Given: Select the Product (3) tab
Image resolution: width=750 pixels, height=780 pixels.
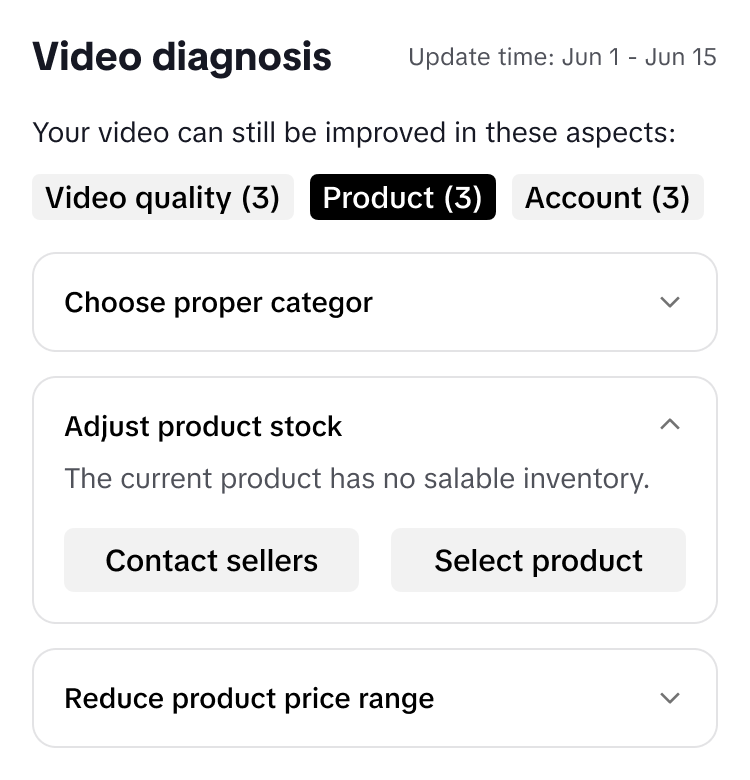Looking at the screenshot, I should (402, 198).
